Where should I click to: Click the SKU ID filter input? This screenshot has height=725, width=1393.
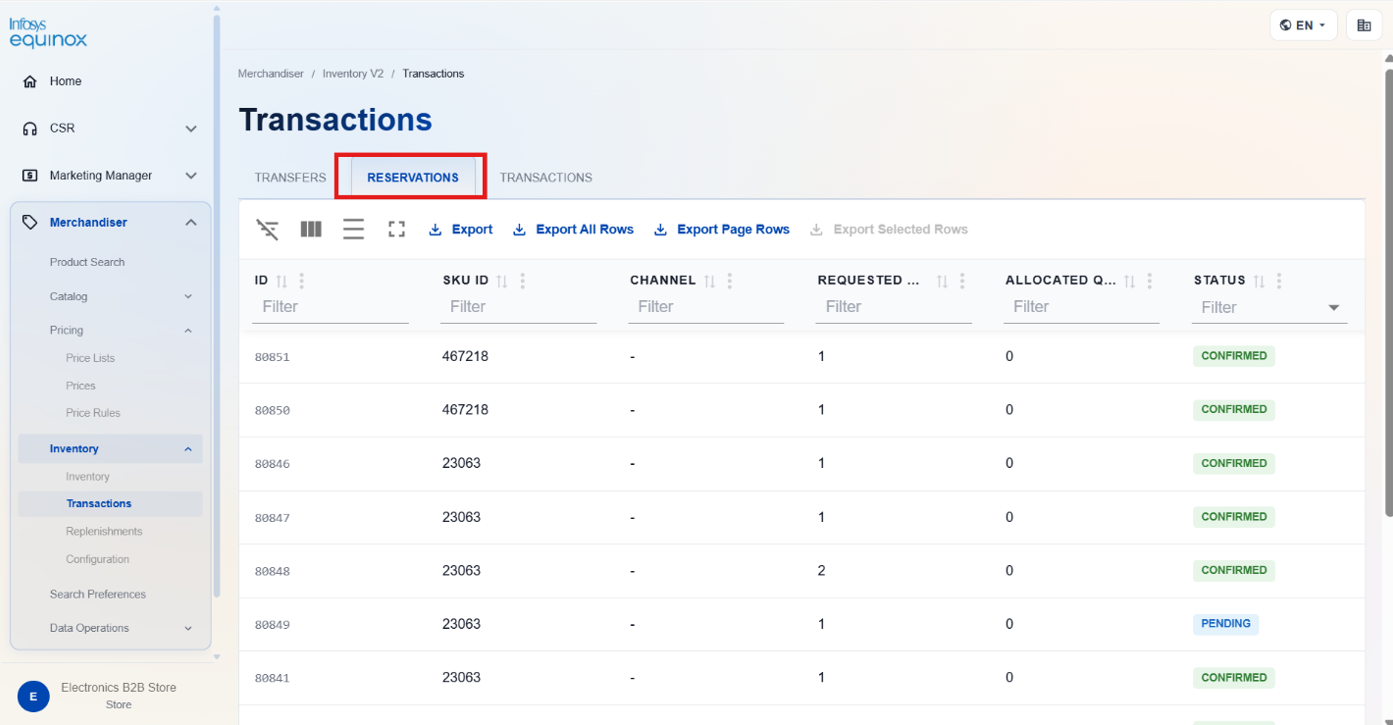[518, 308]
